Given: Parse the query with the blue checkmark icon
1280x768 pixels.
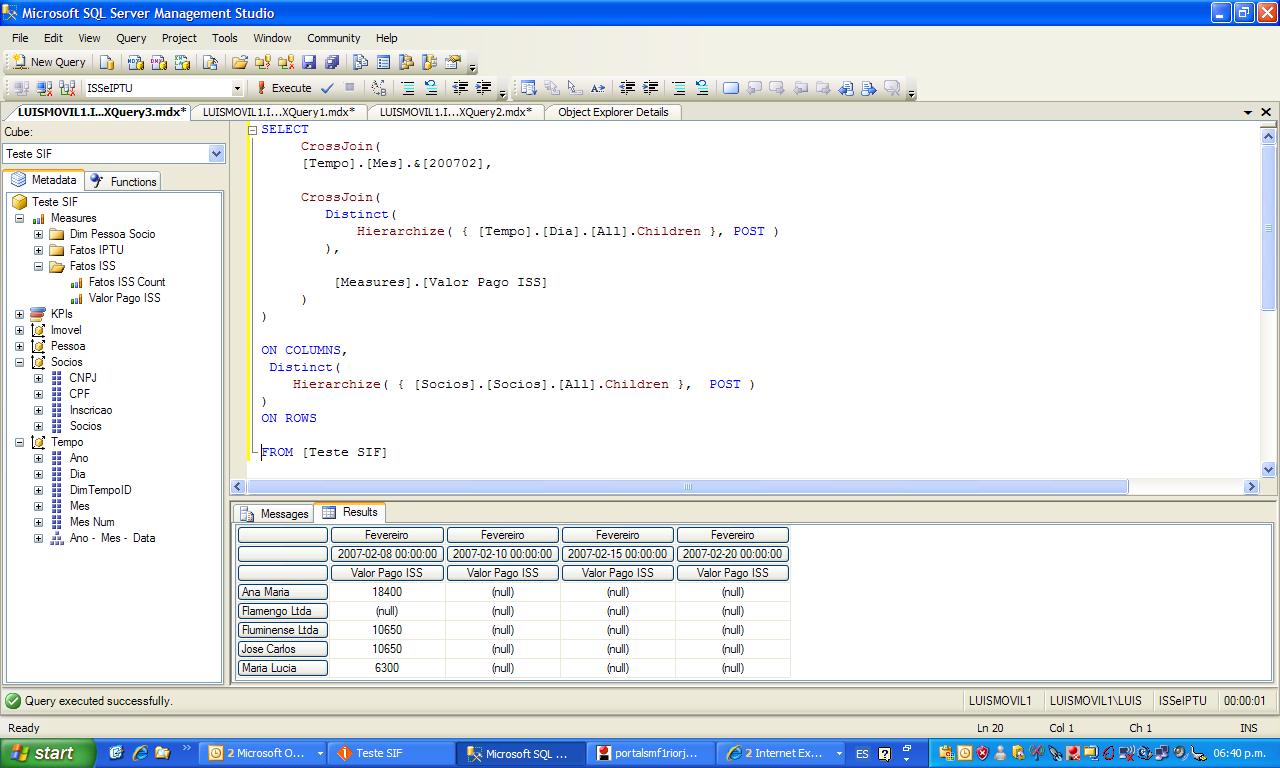Looking at the screenshot, I should [x=326, y=88].
